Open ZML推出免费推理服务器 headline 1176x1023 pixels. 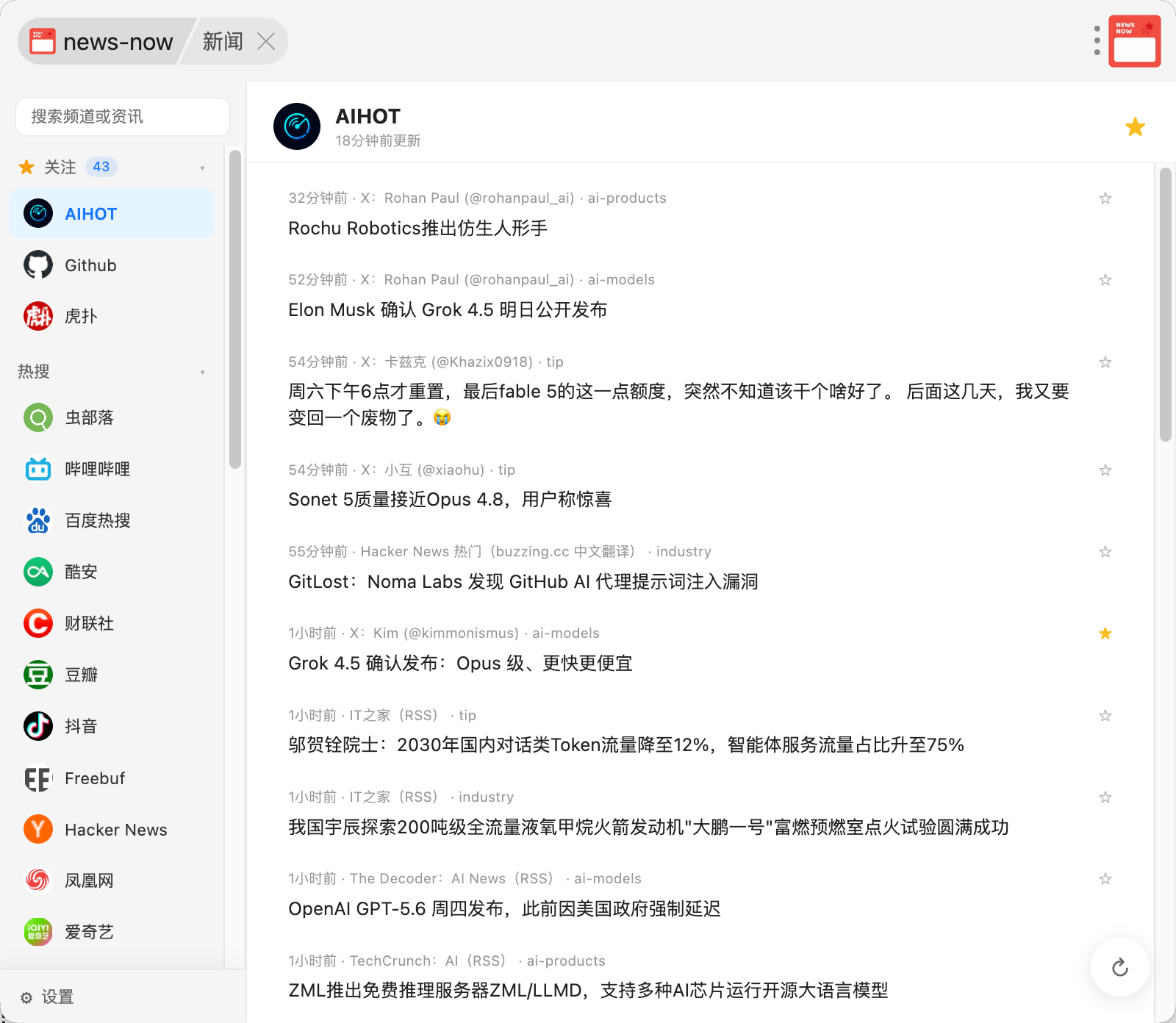click(x=588, y=991)
